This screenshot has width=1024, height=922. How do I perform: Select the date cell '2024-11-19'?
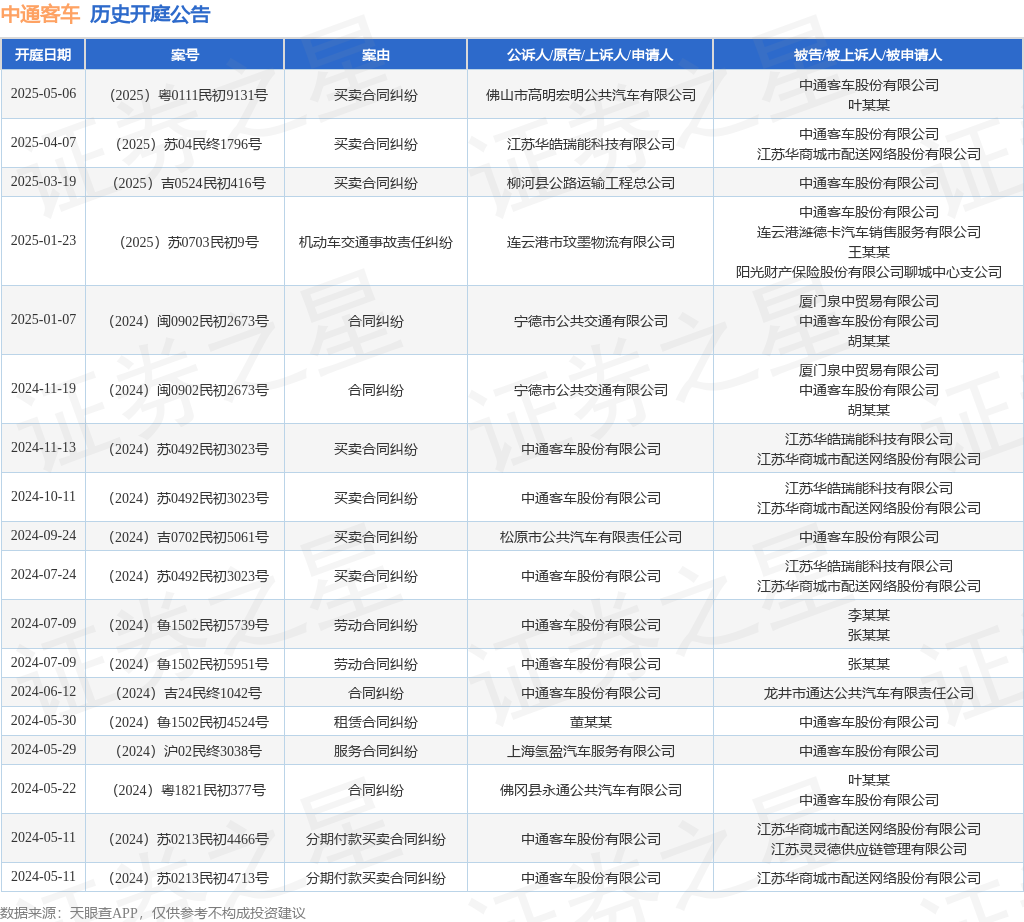[x=43, y=389]
